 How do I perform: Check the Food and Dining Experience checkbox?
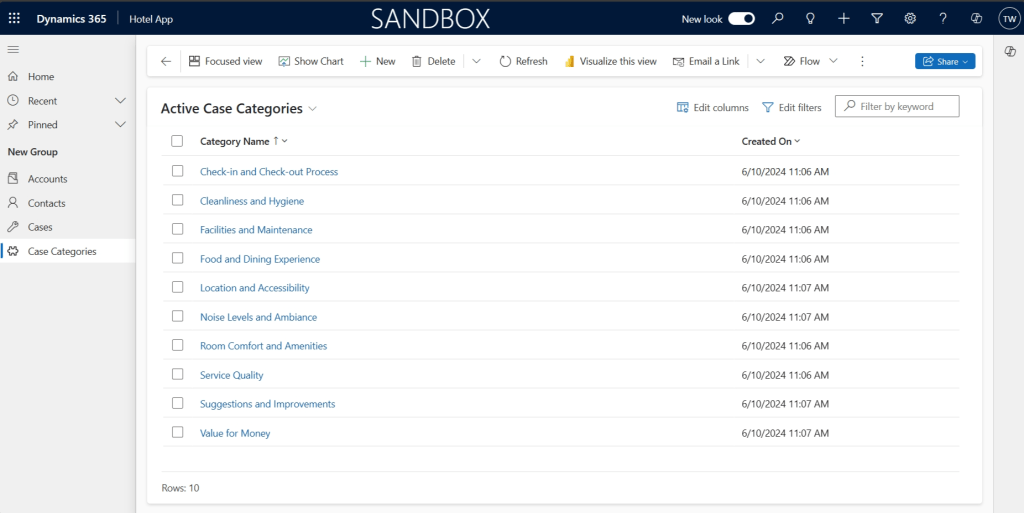pos(178,258)
